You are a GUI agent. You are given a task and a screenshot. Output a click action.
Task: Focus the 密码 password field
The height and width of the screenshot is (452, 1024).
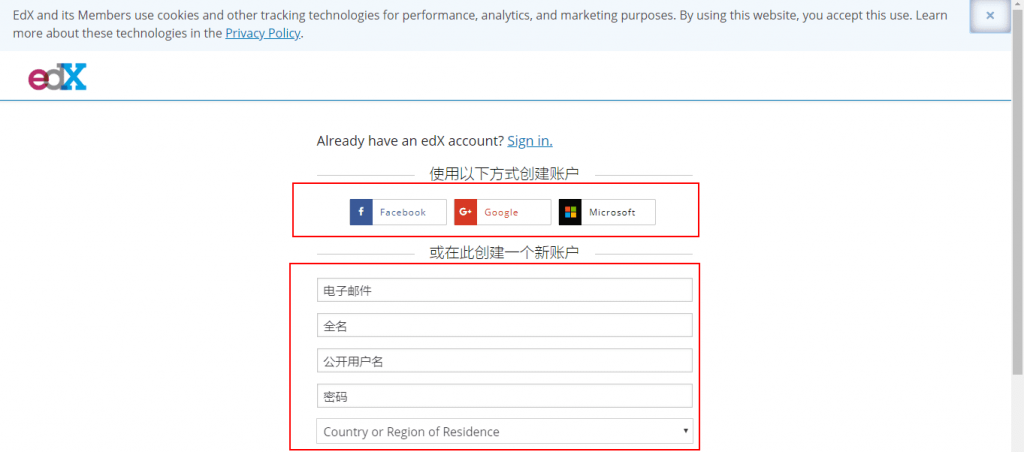[504, 396]
